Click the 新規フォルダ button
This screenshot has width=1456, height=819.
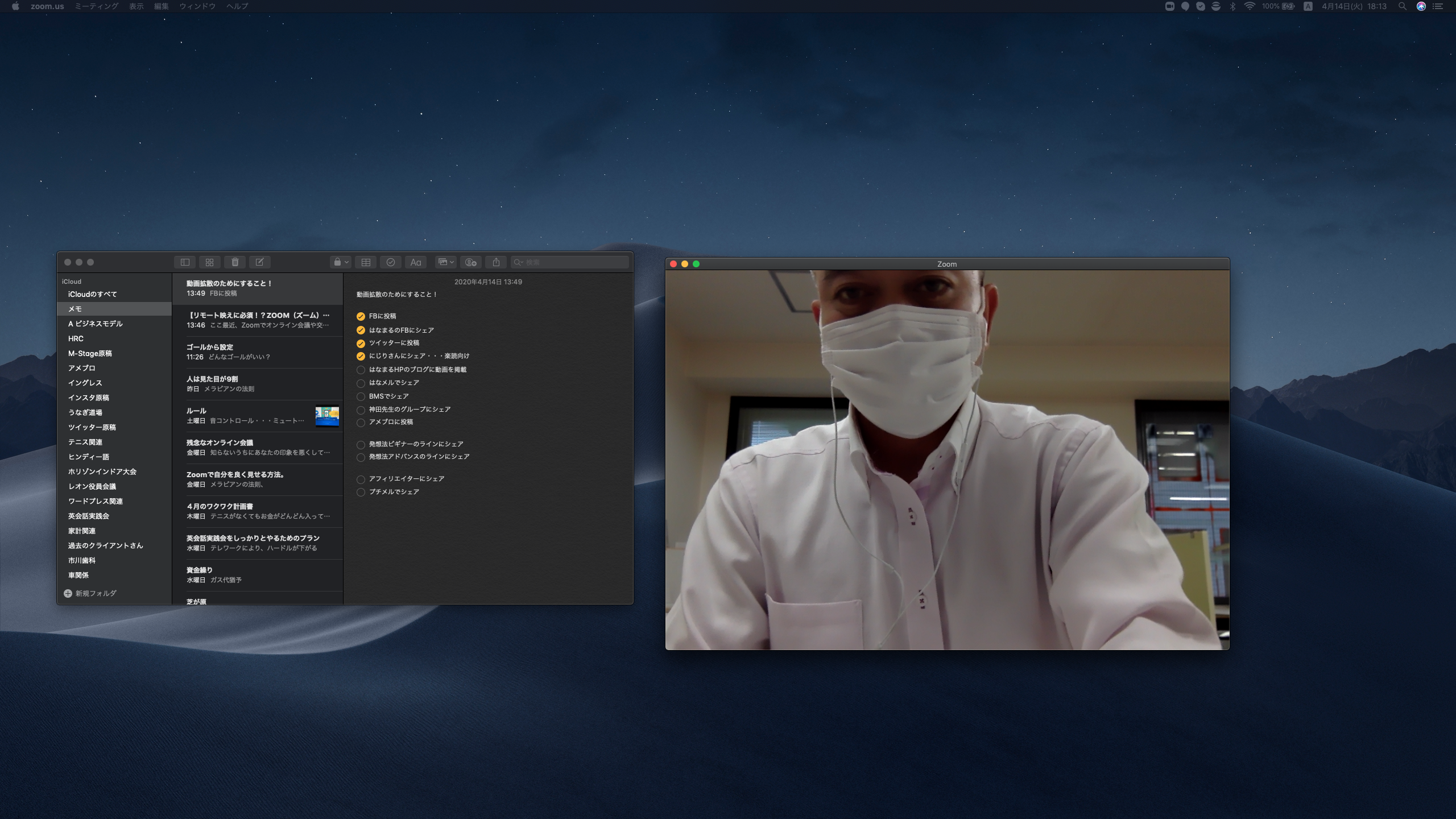pyautogui.click(x=90, y=593)
